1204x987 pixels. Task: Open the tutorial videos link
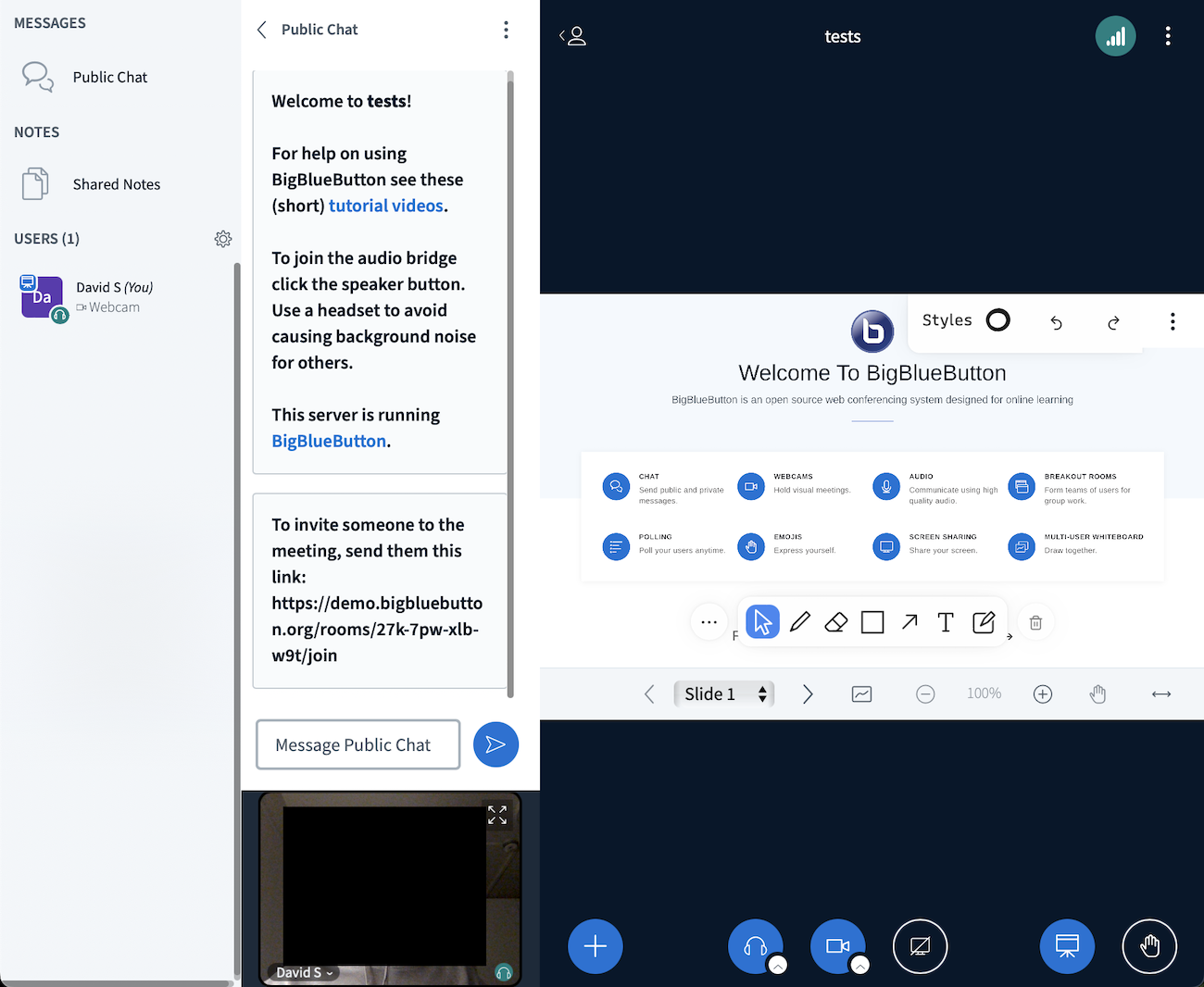pyautogui.click(x=386, y=205)
